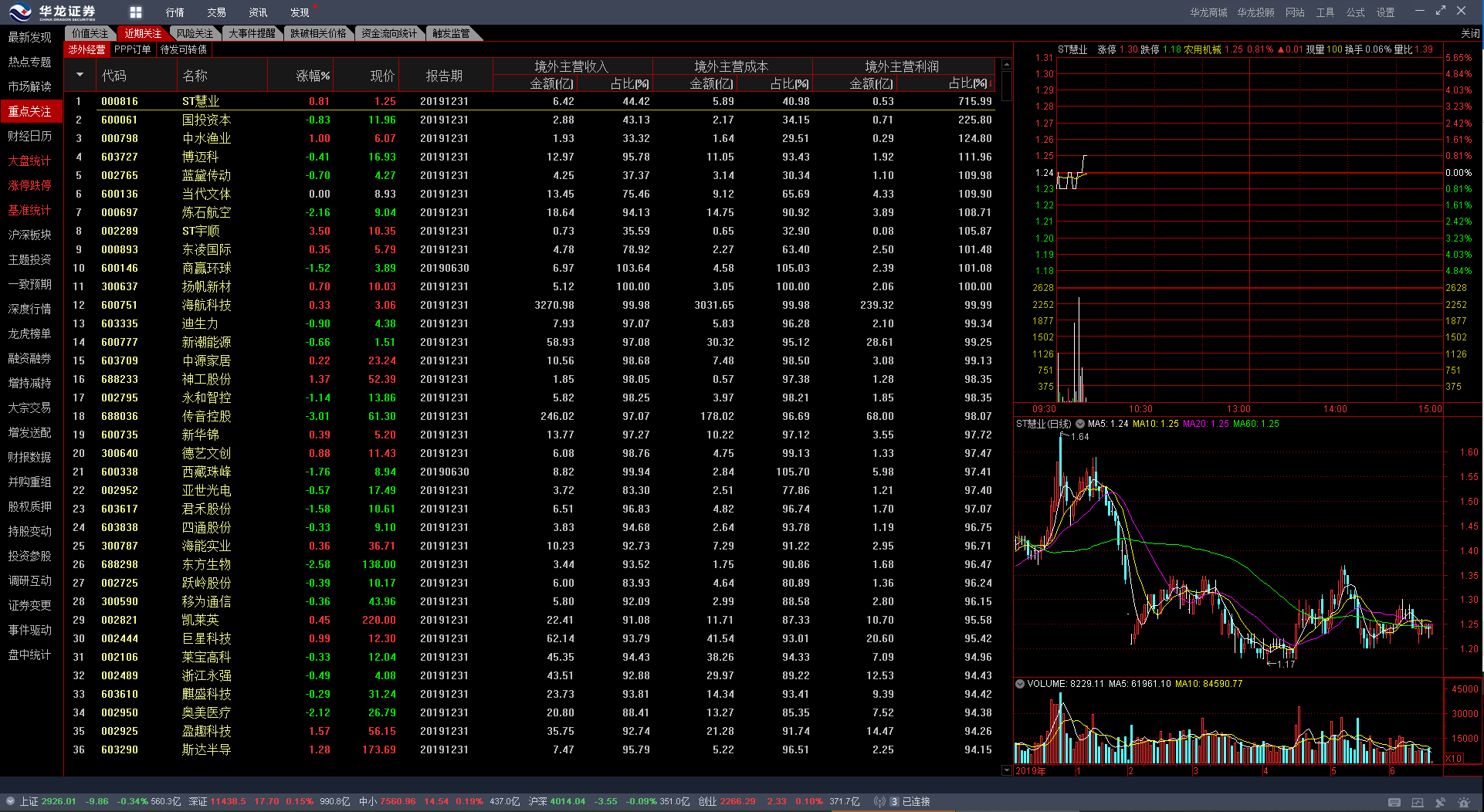Open the chart monitor icon in status bar
Screen dimensions: 1484x812
click(x=1417, y=802)
